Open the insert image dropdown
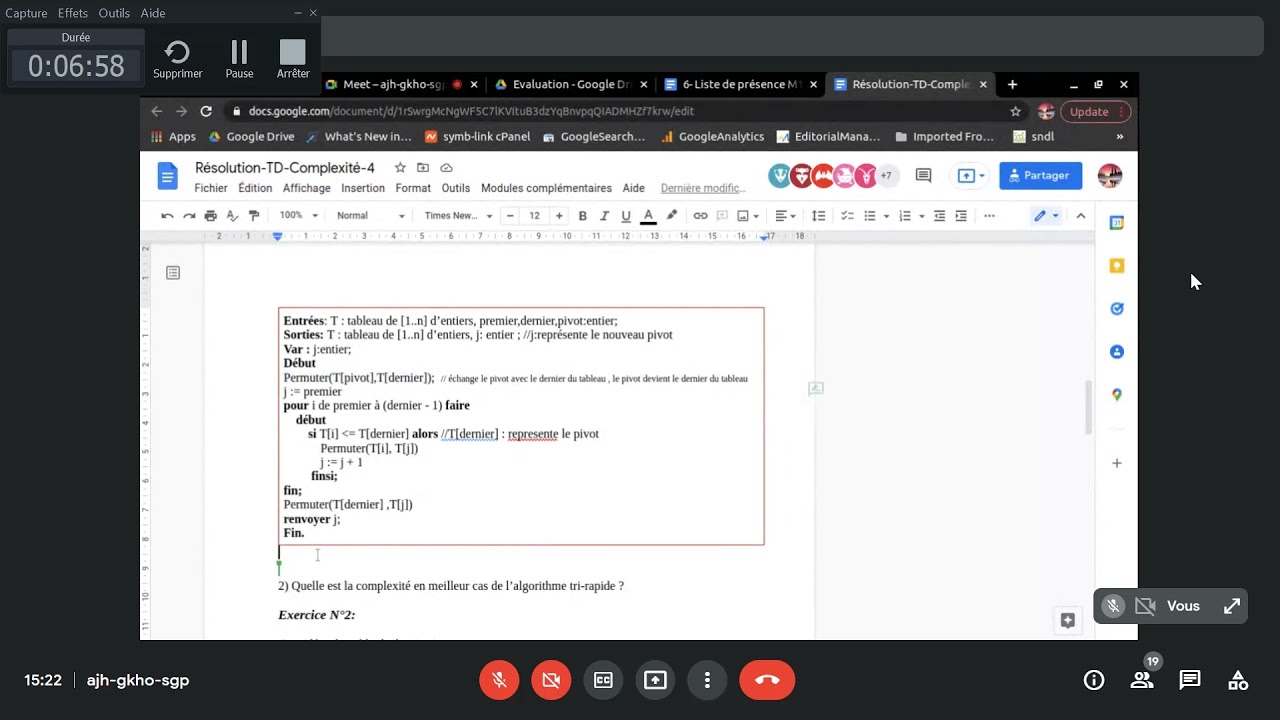Image resolution: width=1280 pixels, height=720 pixels. [747, 216]
